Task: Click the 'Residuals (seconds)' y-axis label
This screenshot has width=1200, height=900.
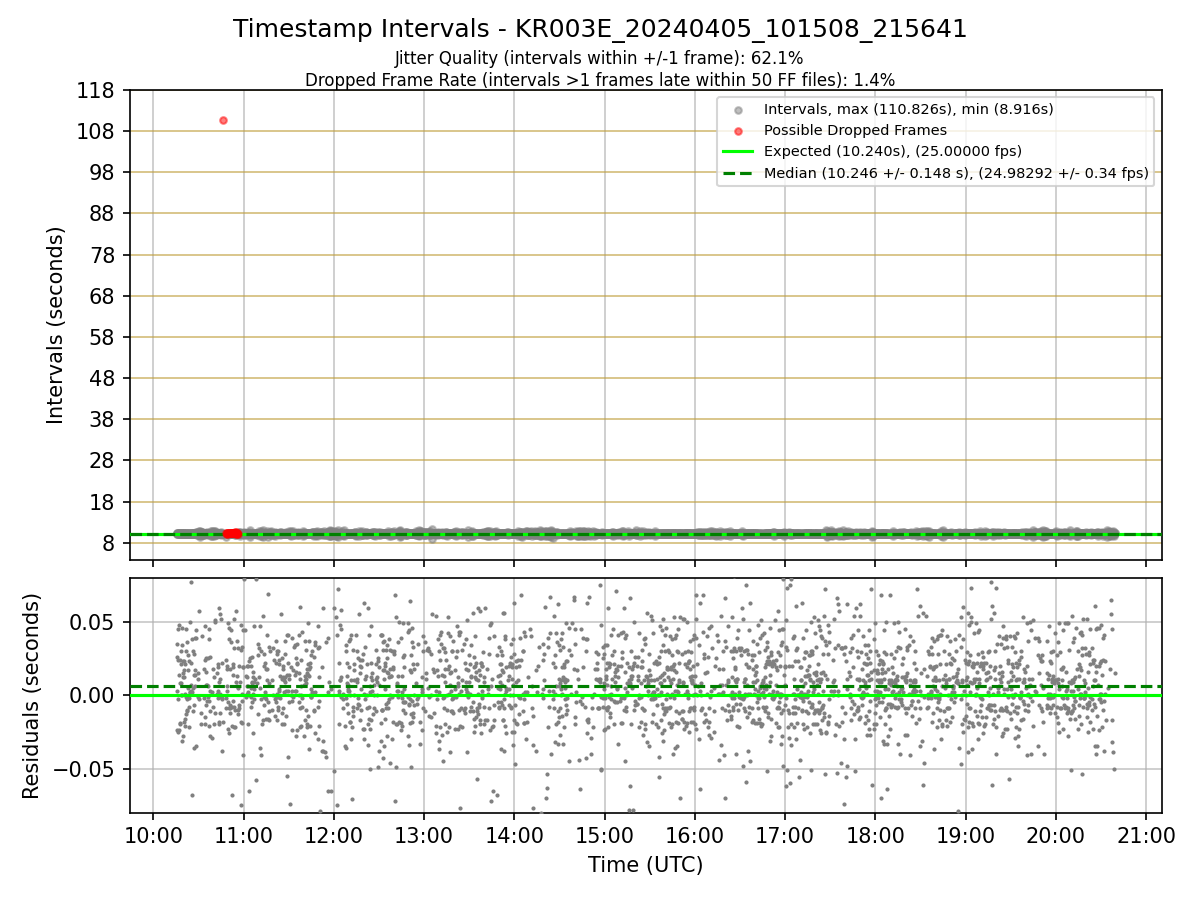Action: (32, 696)
